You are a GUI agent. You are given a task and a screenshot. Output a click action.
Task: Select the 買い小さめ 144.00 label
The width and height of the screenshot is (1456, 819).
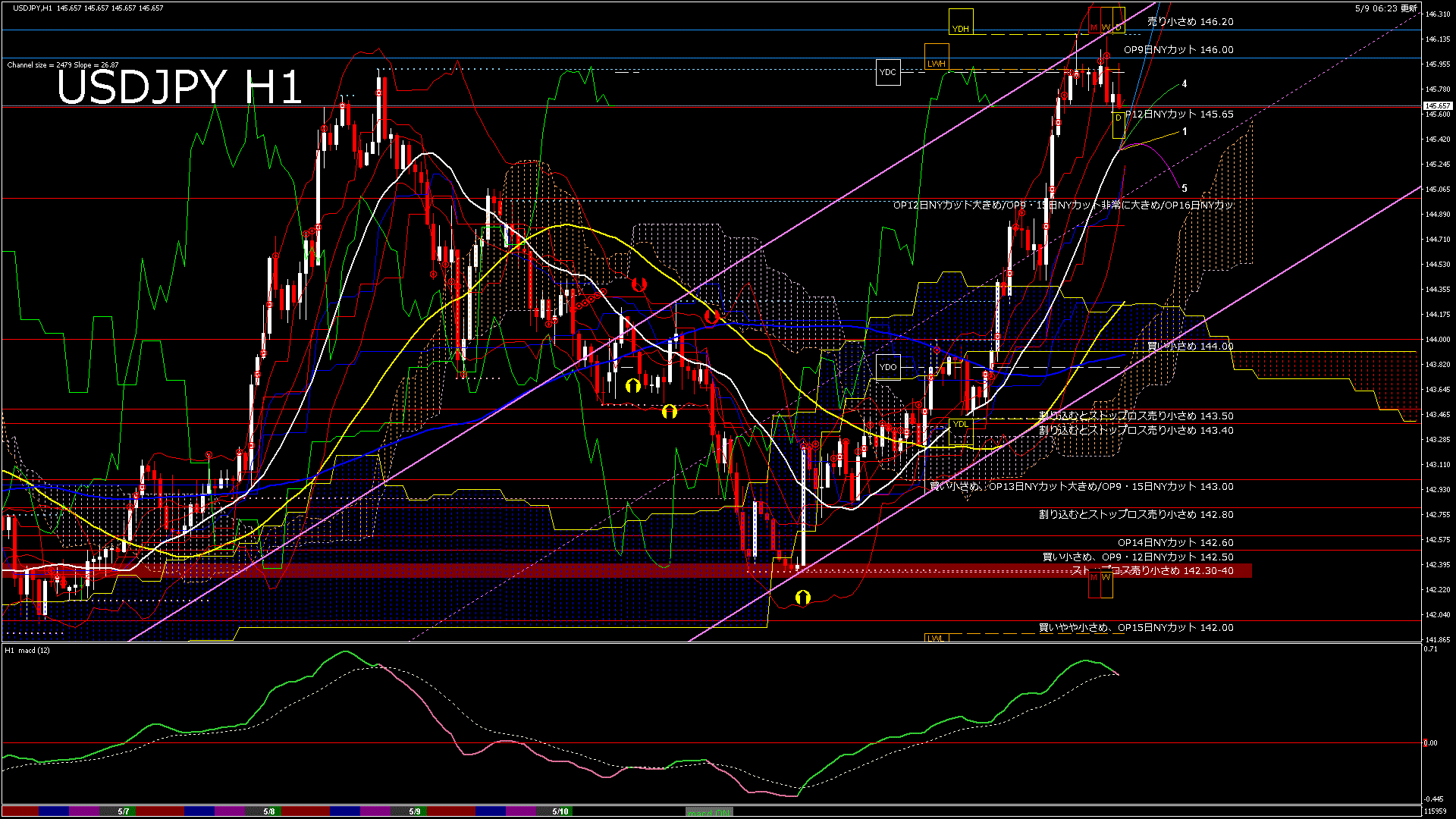point(1190,347)
